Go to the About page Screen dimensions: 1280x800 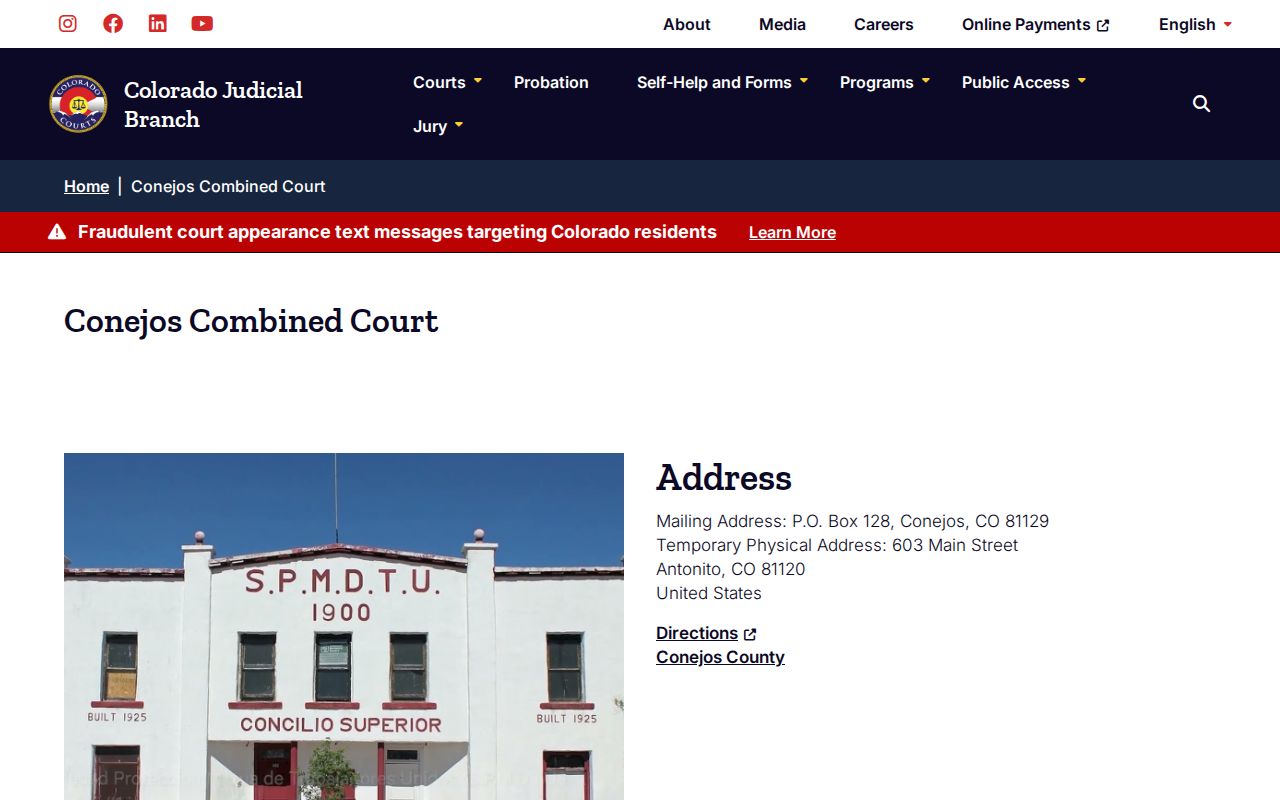click(x=687, y=24)
